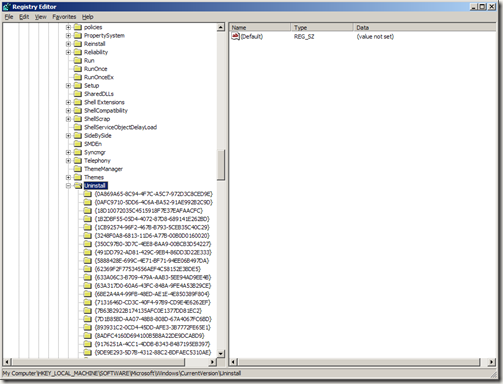Expand the Syncmgr key
The height and width of the screenshot is (384, 503).
tap(68, 152)
